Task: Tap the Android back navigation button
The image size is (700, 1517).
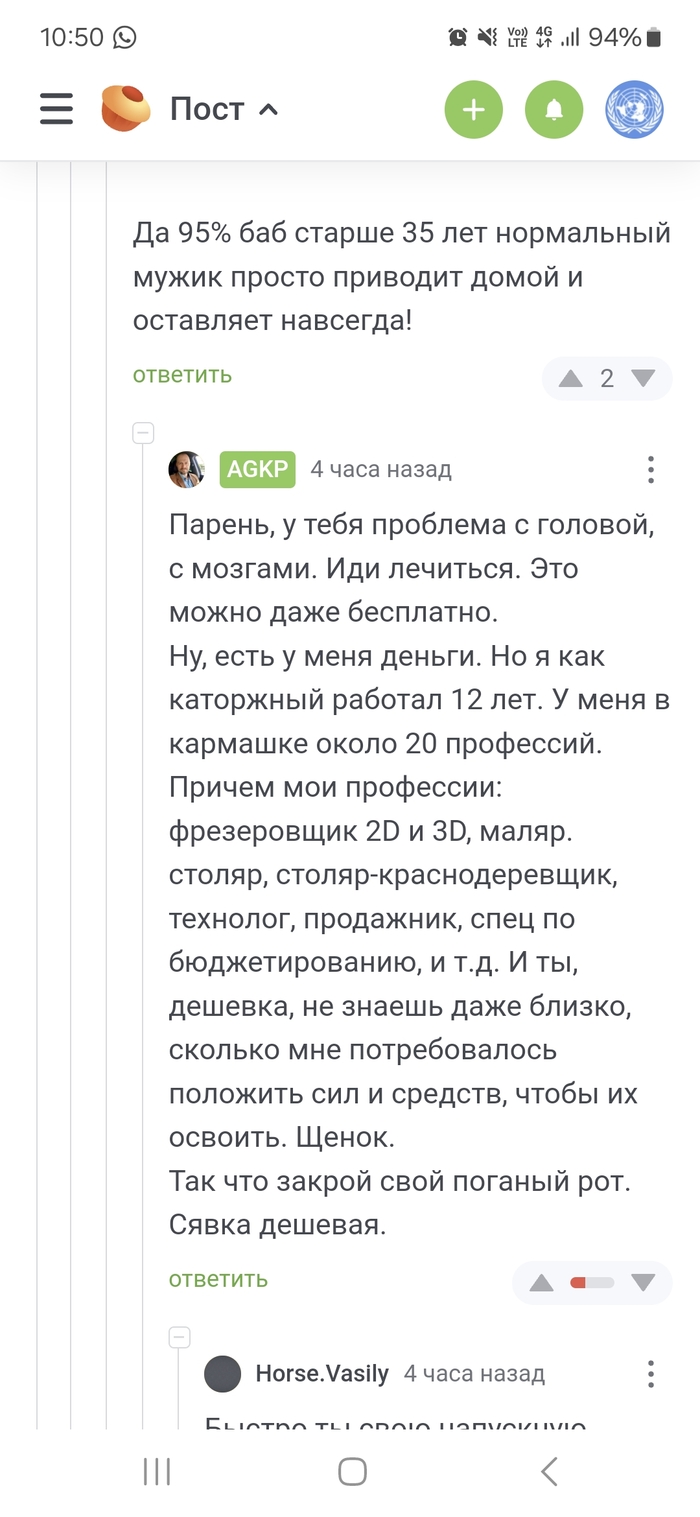Action: tap(548, 1471)
